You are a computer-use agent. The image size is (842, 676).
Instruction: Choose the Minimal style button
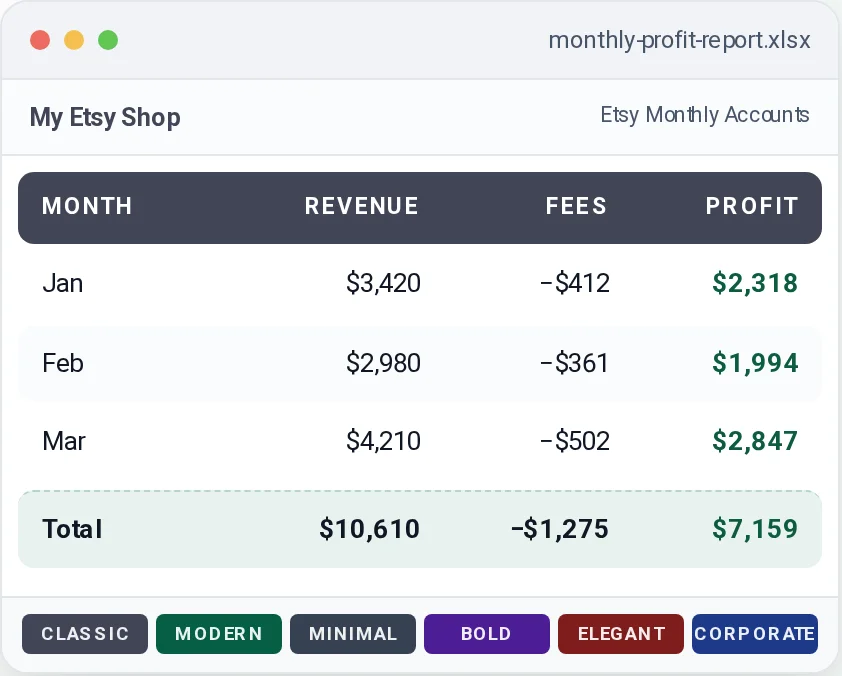[x=353, y=634]
